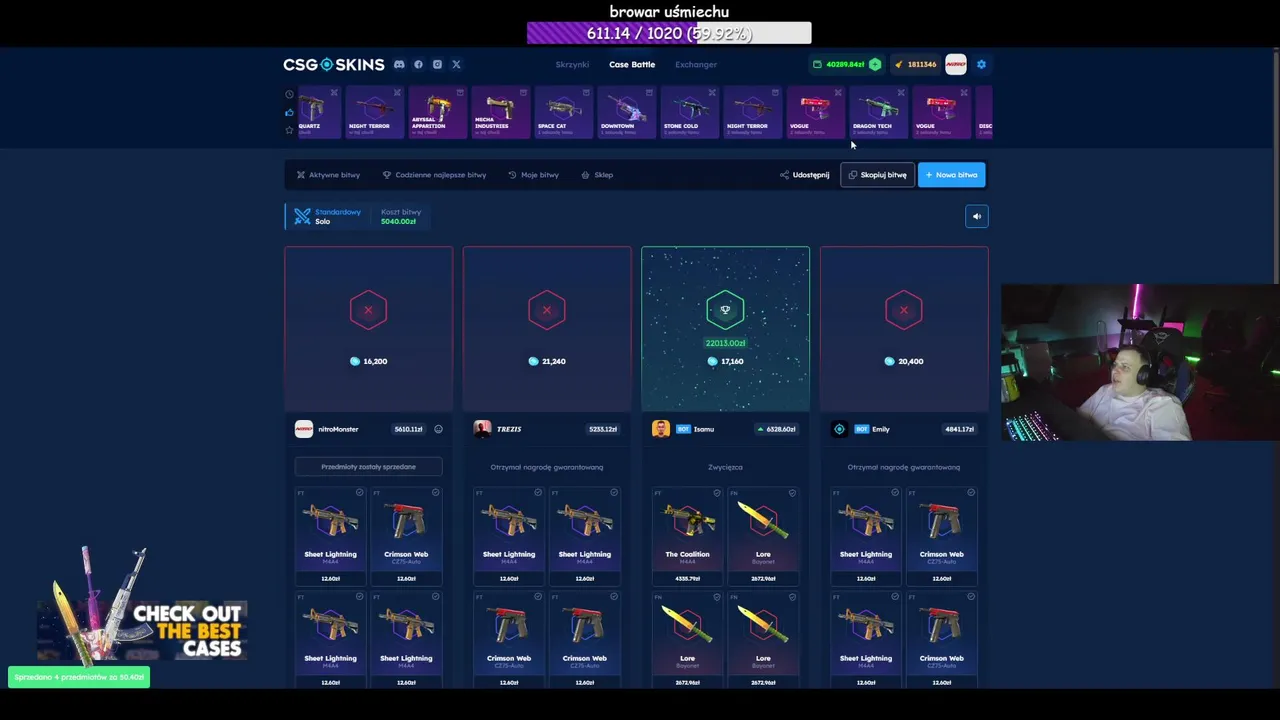Click the crossed swords Standardowy icon

(302, 216)
